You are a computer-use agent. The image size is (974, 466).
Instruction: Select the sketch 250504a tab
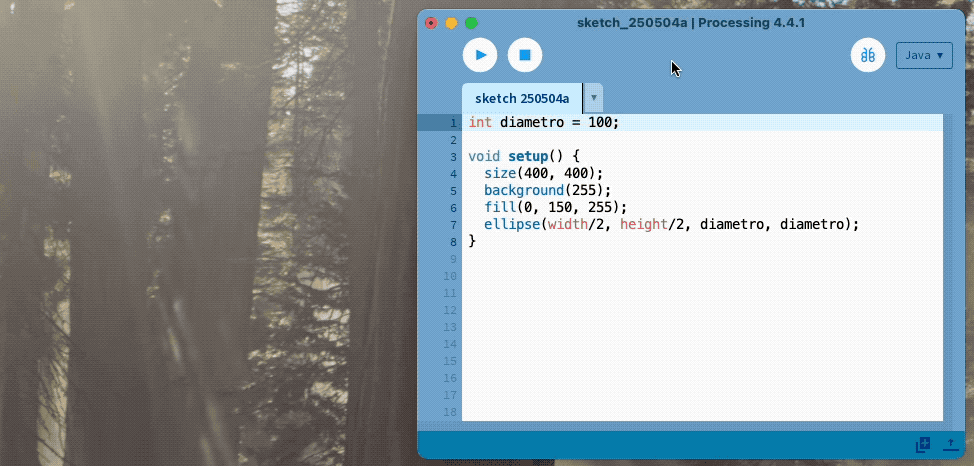[x=521, y=98]
